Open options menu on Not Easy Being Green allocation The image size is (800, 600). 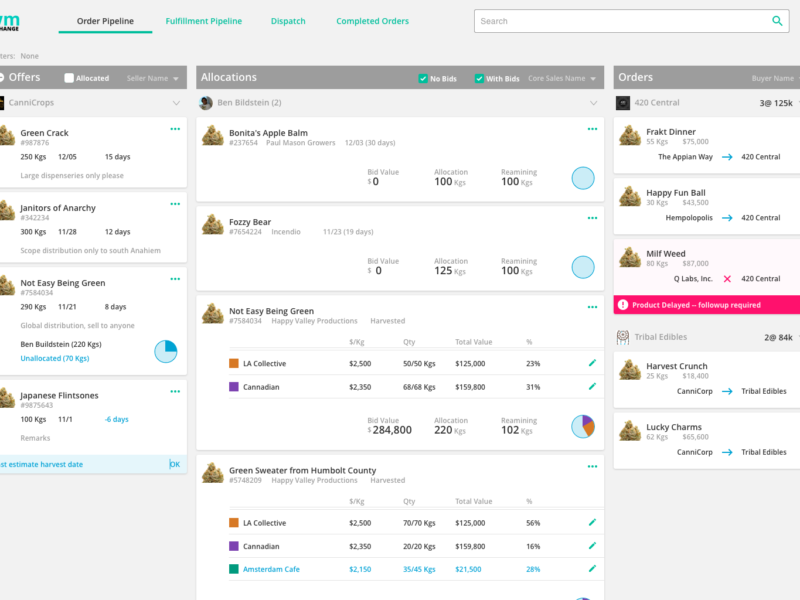click(x=592, y=307)
